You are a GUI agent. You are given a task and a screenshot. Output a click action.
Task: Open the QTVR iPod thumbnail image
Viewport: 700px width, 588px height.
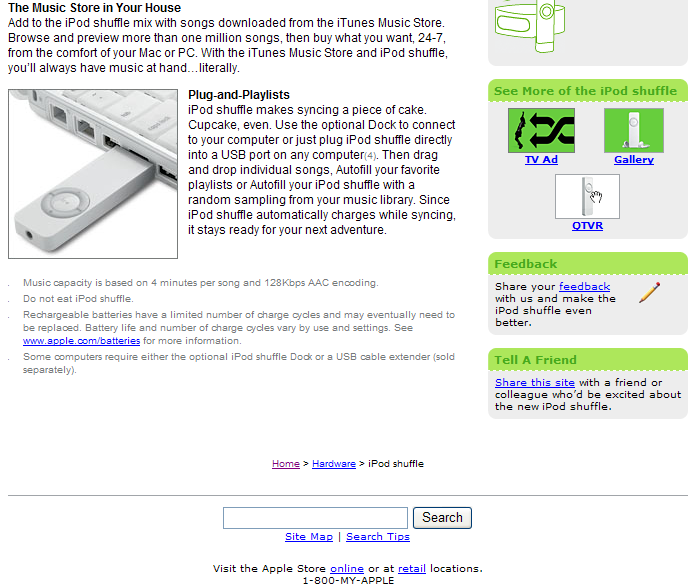587,196
